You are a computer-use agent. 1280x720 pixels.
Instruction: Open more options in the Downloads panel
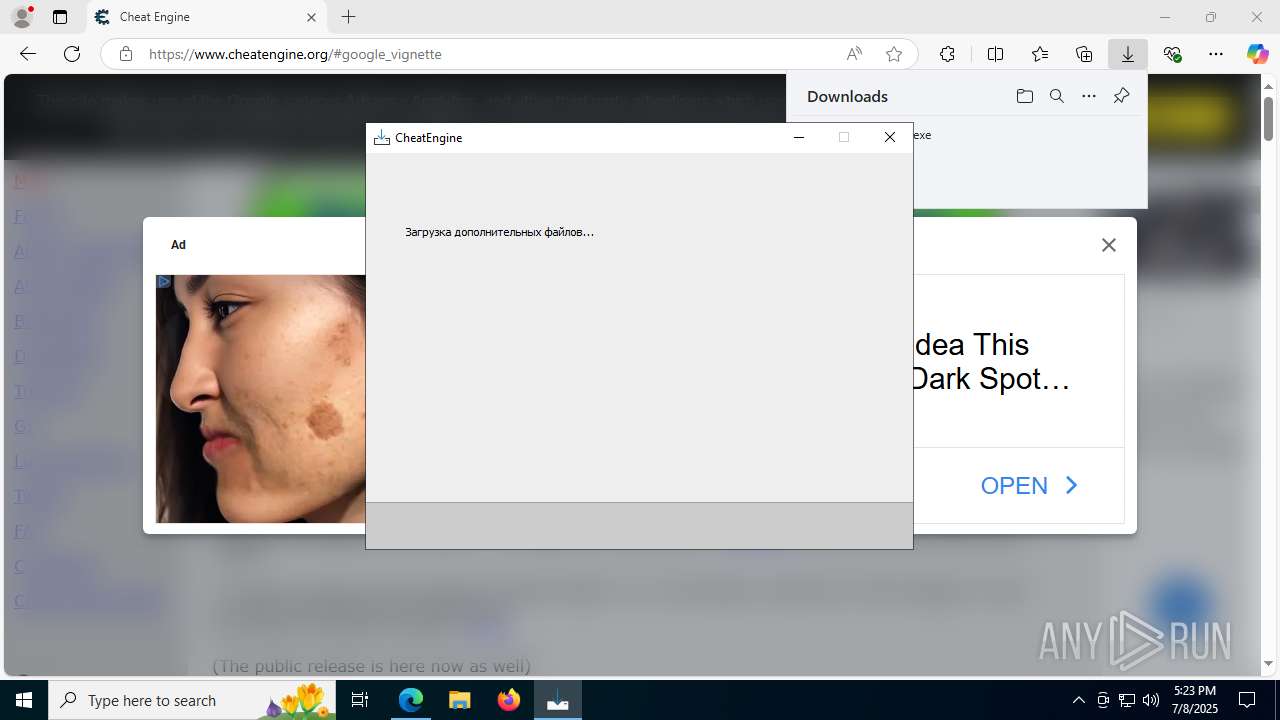[1089, 96]
